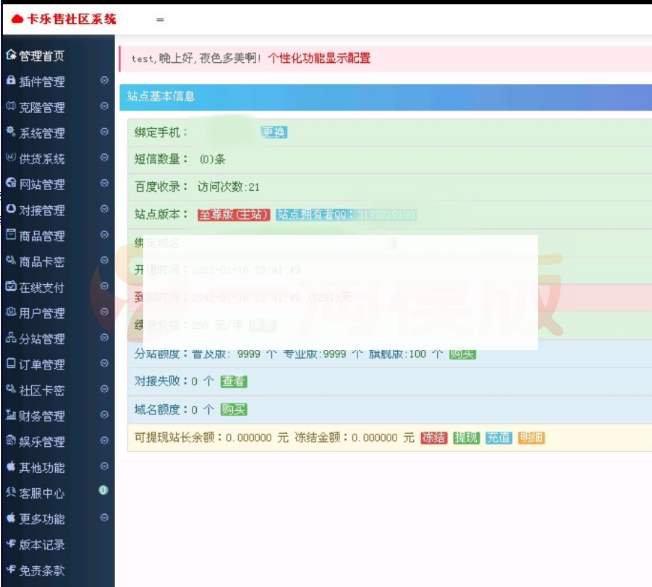This screenshot has height=587, width=652.
Task: Click the 更换 button next to 绑定手机
Action: tap(273, 132)
